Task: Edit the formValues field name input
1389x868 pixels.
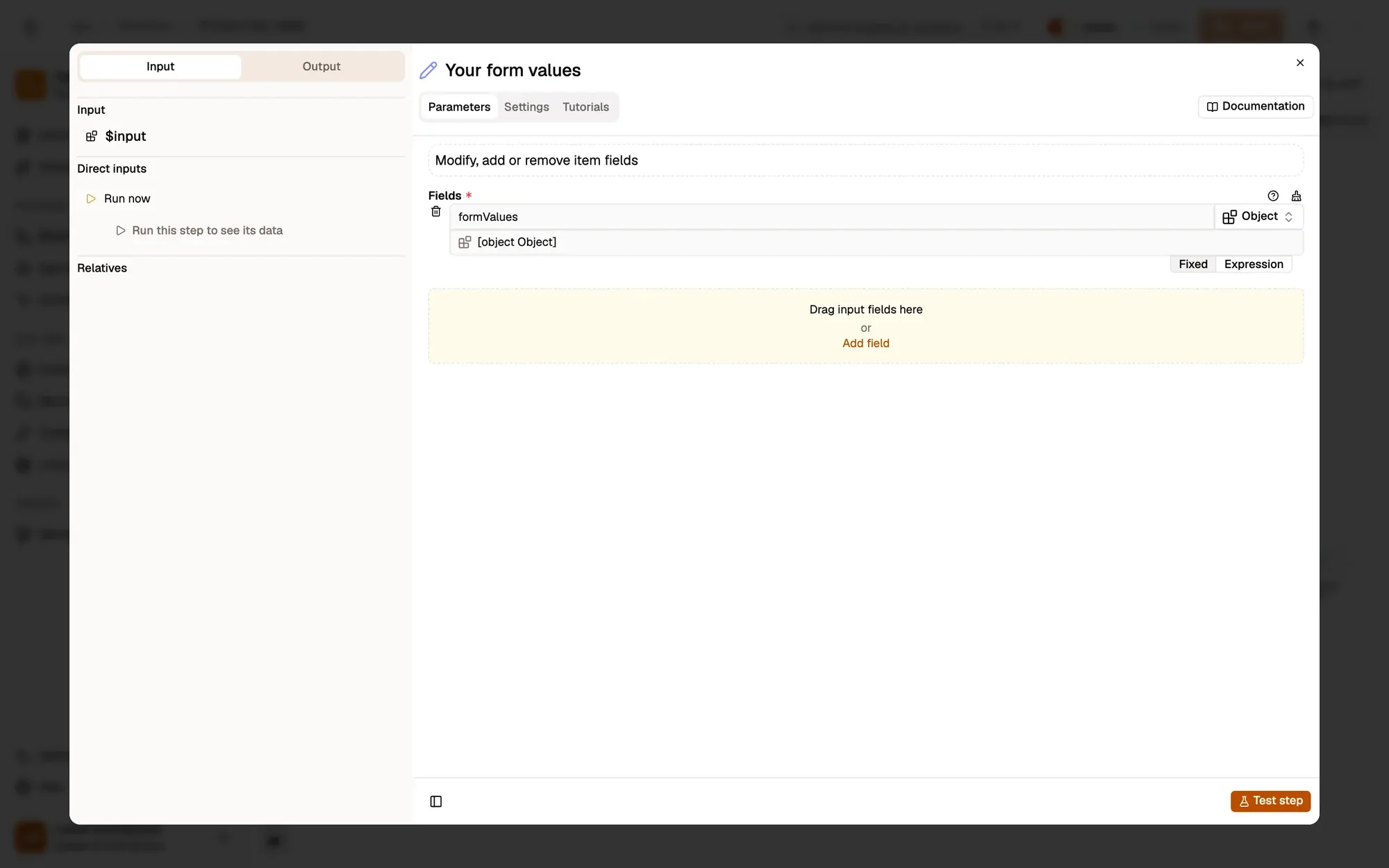Action: 831,217
